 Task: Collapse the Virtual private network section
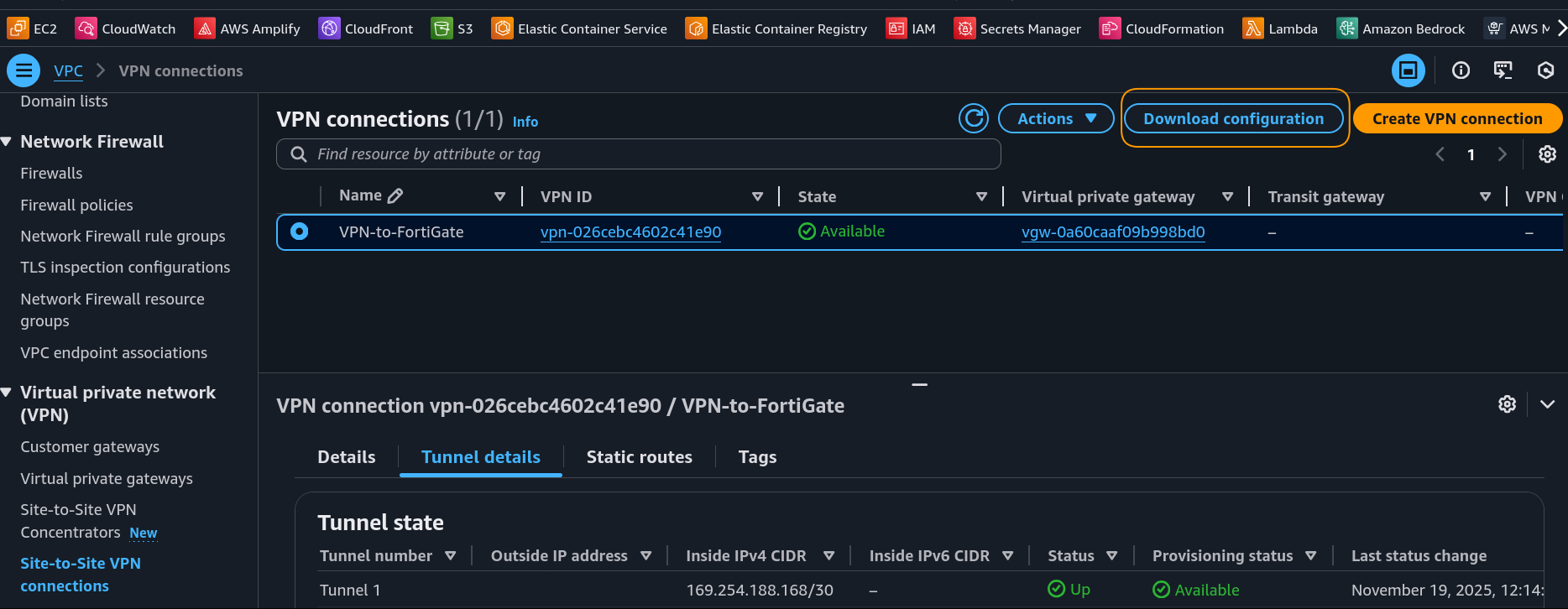tap(7, 393)
